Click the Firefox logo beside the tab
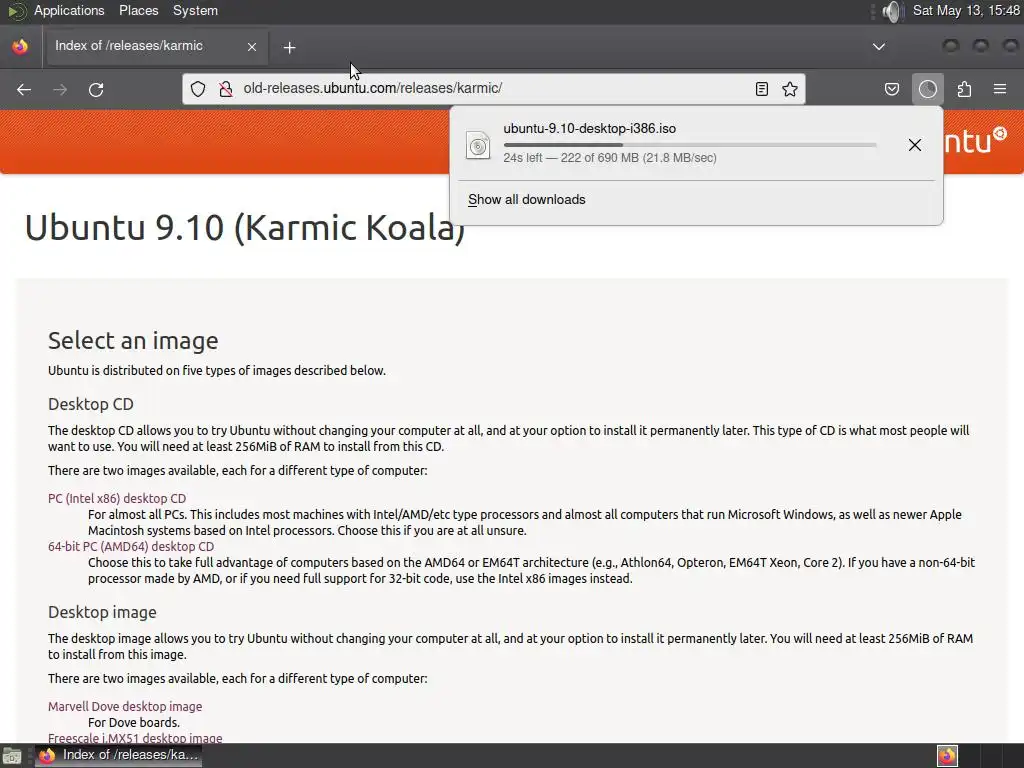This screenshot has height=768, width=1024. click(x=20, y=47)
